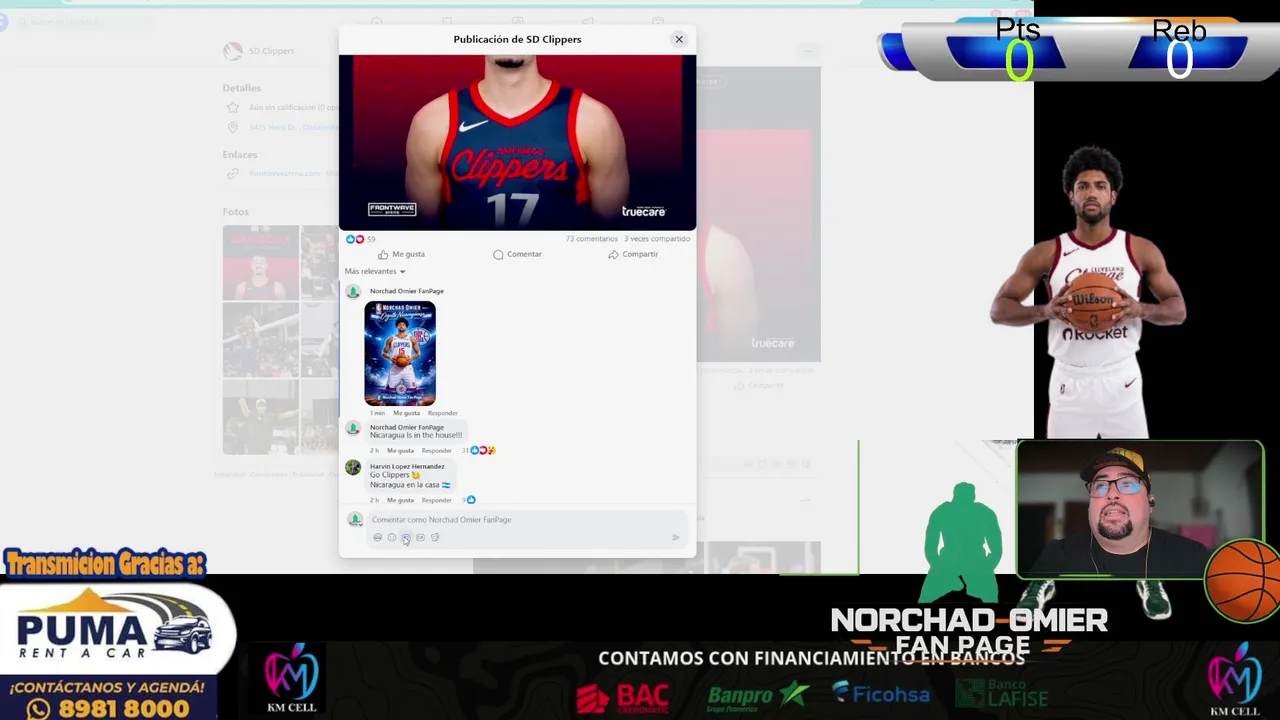Click the 2 h timestamp under FanPage comment
1280x720 pixels.
tap(374, 450)
